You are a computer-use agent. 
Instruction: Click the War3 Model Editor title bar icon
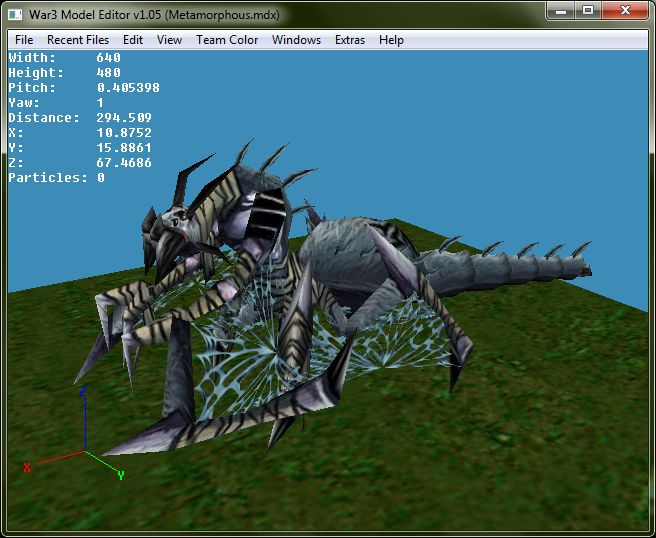tap(15, 15)
